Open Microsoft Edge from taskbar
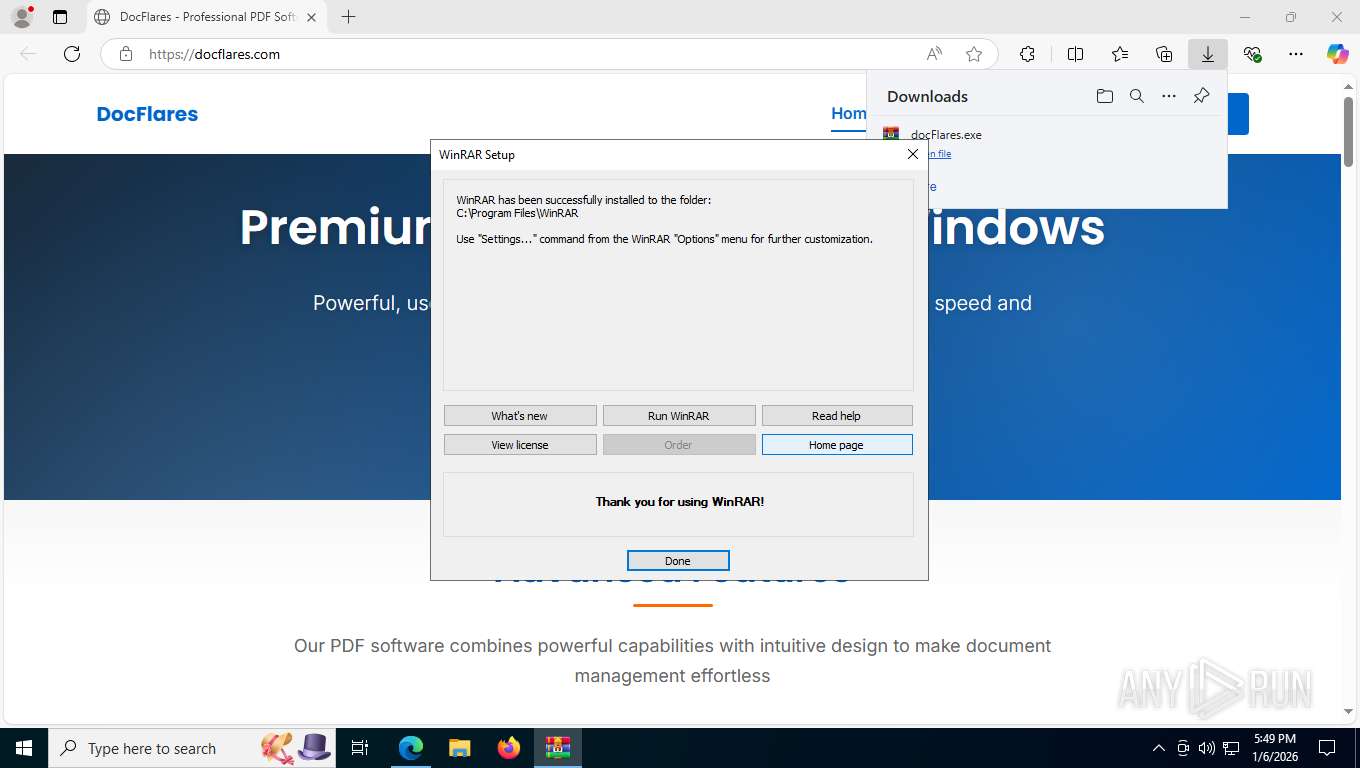 pyautogui.click(x=411, y=748)
